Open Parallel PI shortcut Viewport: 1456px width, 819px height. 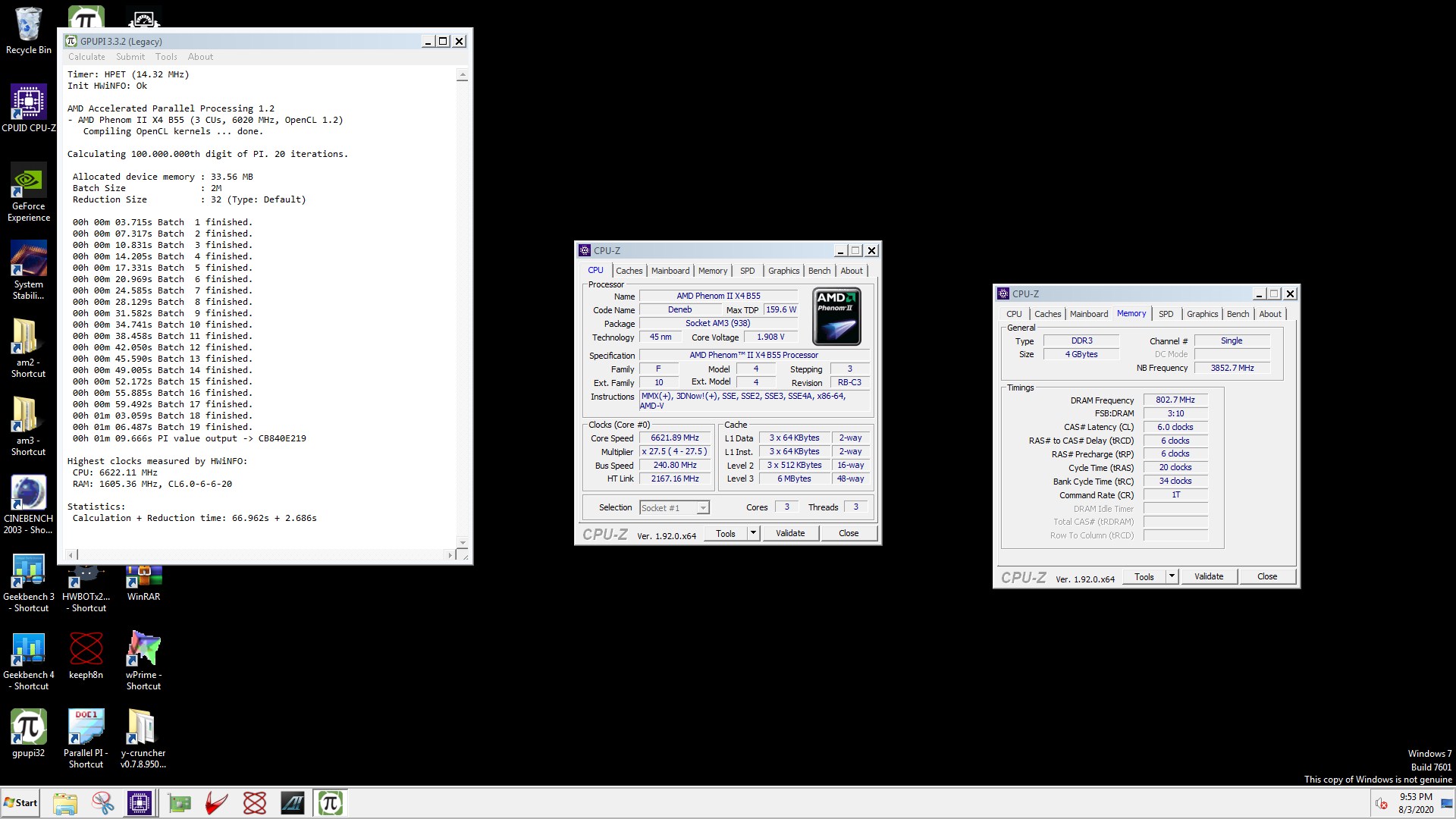click(x=86, y=739)
